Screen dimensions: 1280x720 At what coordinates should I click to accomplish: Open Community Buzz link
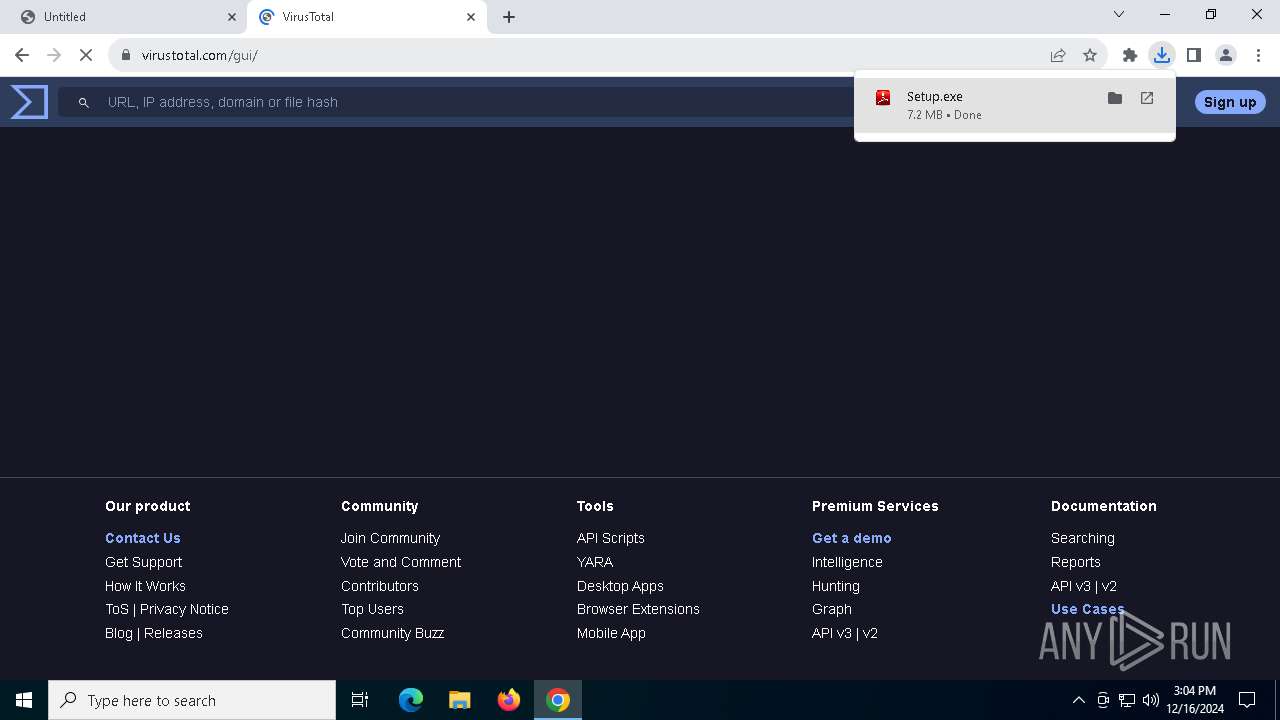click(x=392, y=633)
